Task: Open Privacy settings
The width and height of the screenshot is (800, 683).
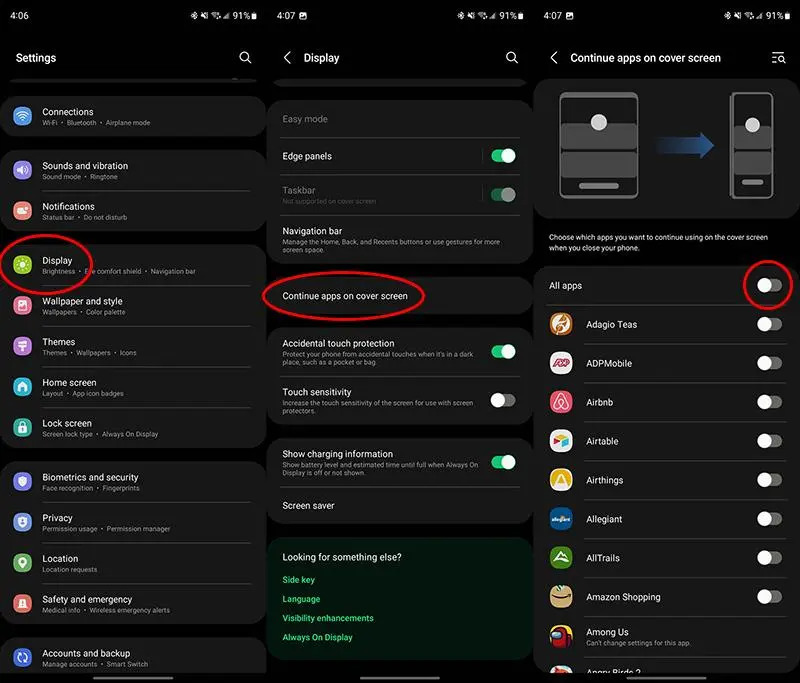Action: tap(133, 522)
